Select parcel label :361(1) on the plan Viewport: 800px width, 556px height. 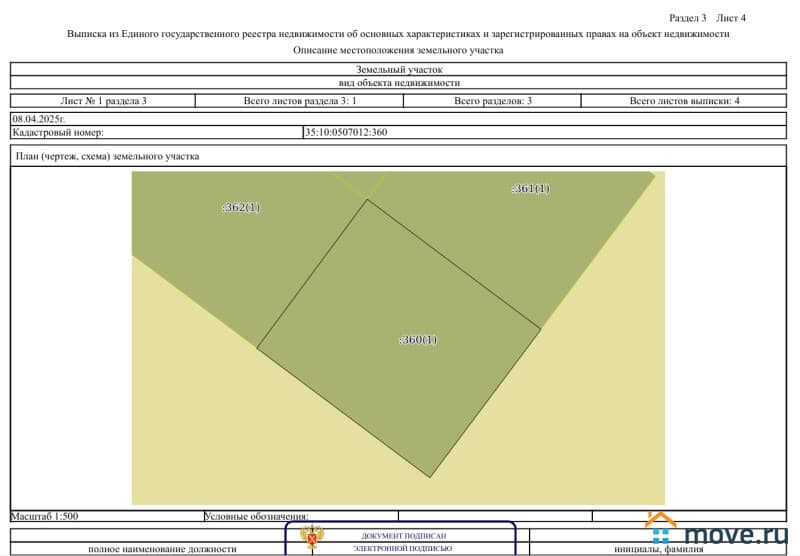[530, 189]
